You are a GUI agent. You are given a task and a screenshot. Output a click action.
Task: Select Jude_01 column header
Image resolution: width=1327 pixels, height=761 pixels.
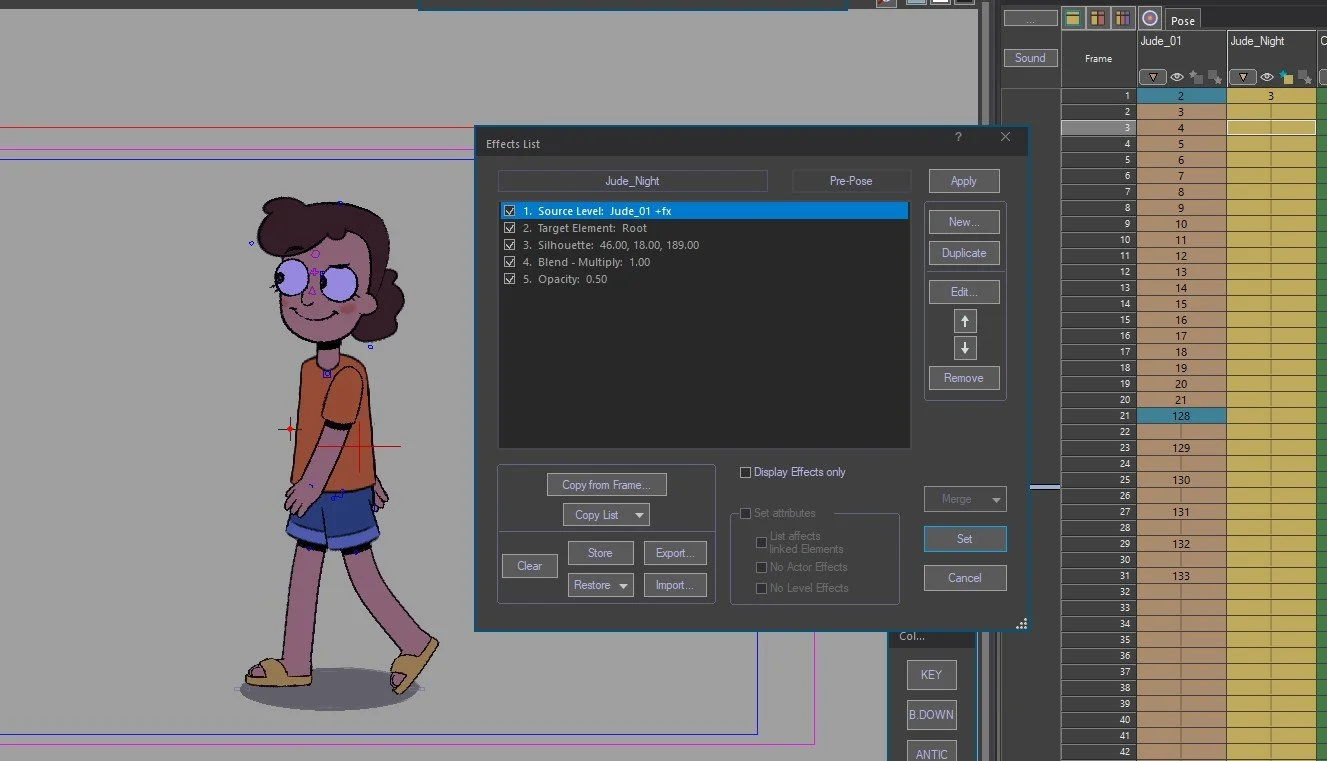[x=1161, y=41]
